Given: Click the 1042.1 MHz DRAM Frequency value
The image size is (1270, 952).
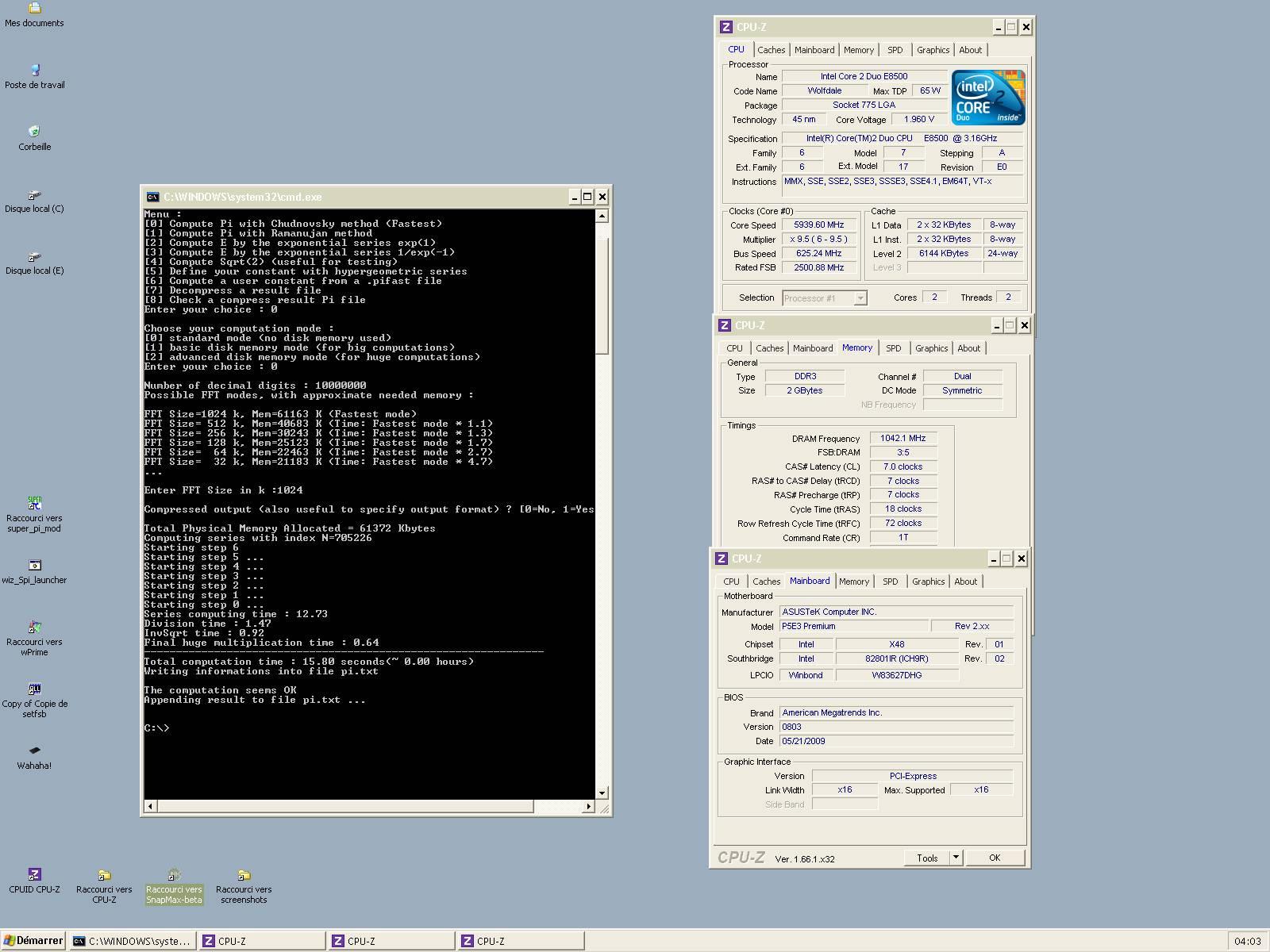Looking at the screenshot, I should tap(903, 438).
